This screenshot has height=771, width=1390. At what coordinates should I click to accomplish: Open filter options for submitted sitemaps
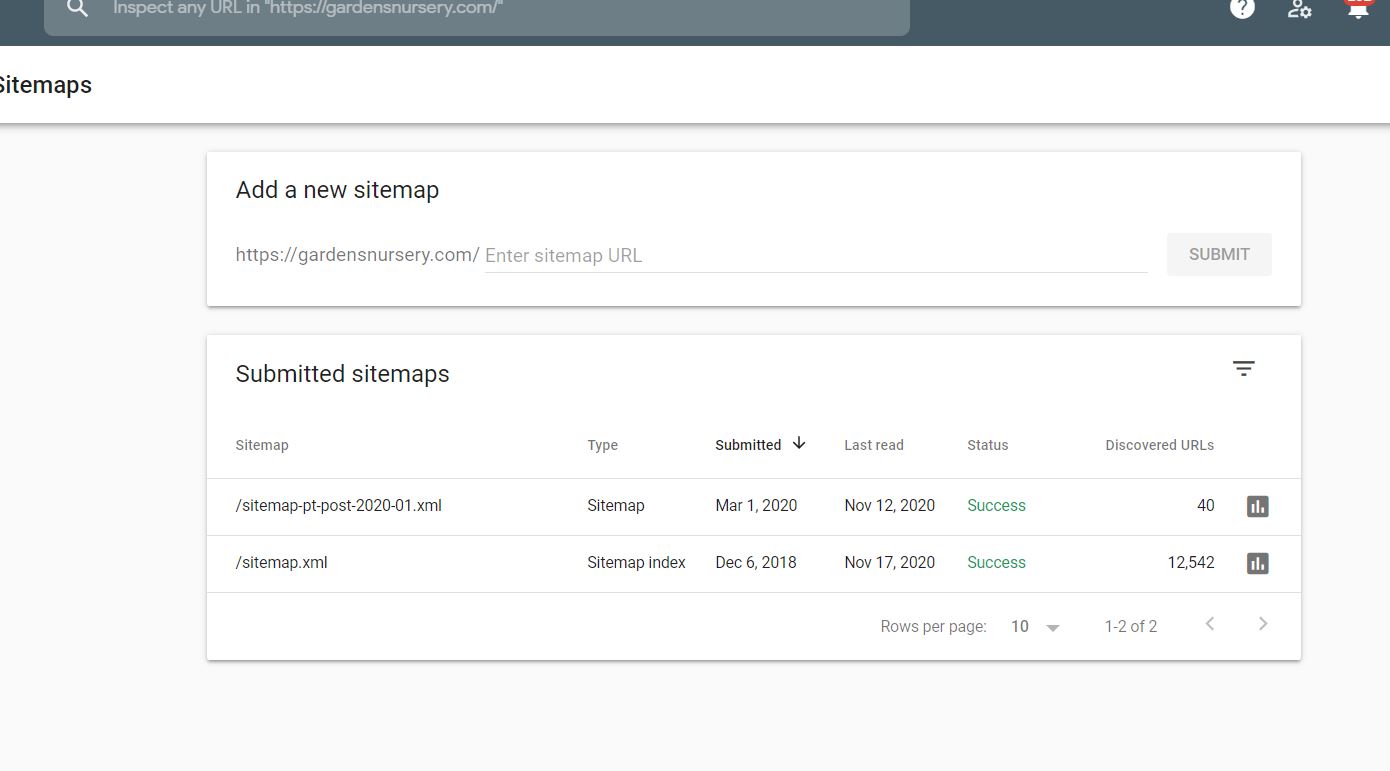click(x=1243, y=368)
